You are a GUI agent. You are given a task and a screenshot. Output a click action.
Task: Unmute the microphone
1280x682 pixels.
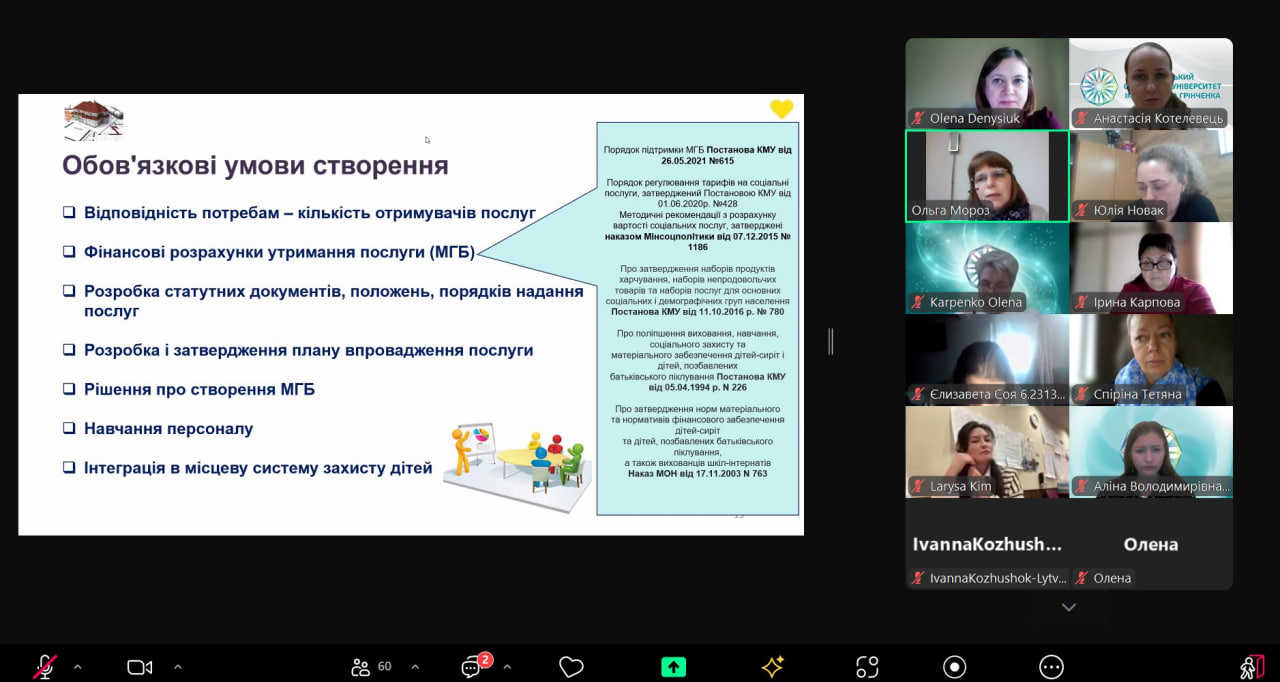point(45,667)
